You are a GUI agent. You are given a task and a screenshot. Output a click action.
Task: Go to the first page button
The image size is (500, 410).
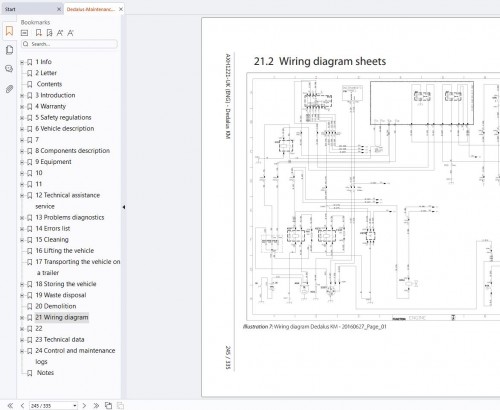click(x=10, y=405)
